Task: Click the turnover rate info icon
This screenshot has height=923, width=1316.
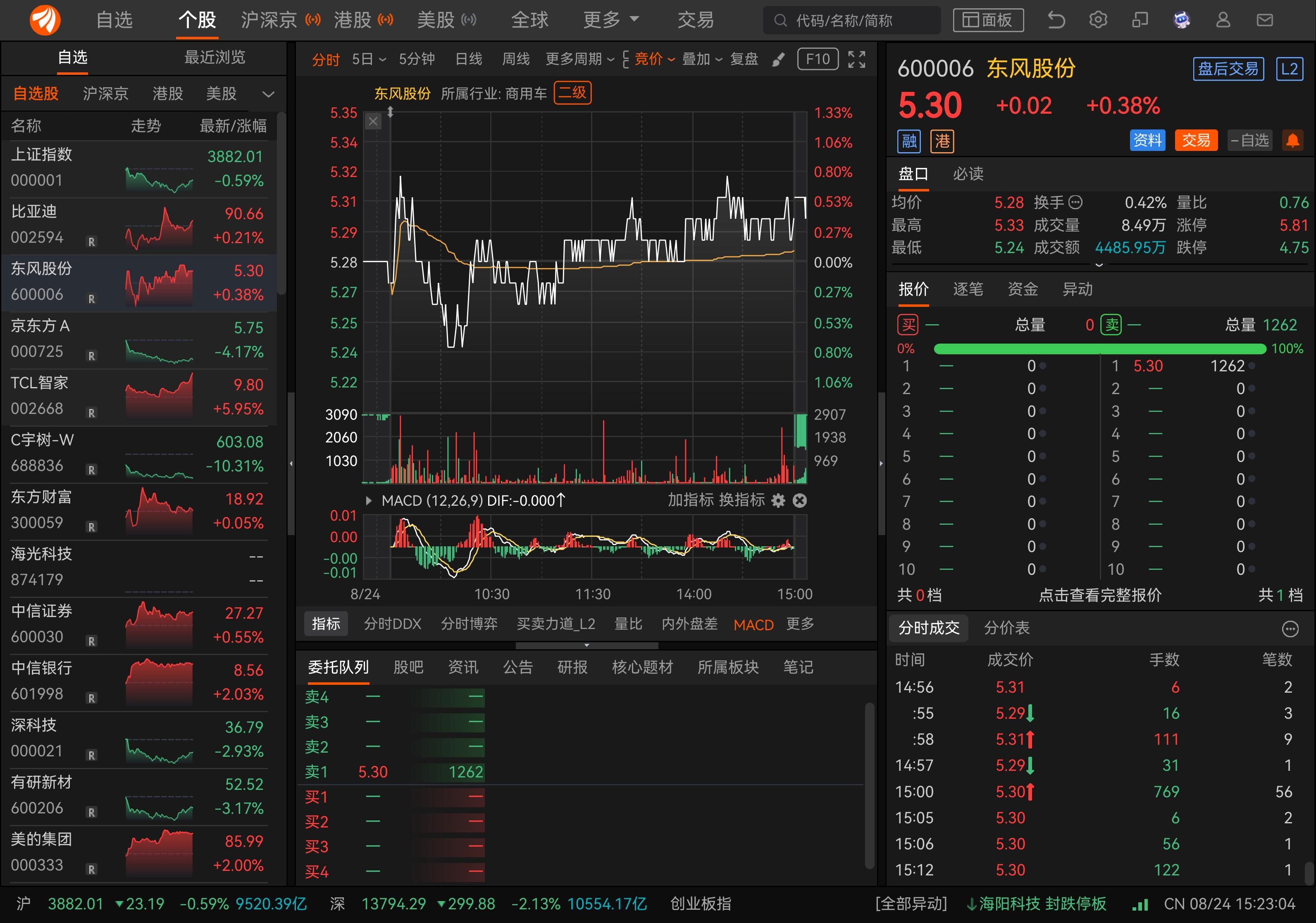Action: click(1076, 202)
